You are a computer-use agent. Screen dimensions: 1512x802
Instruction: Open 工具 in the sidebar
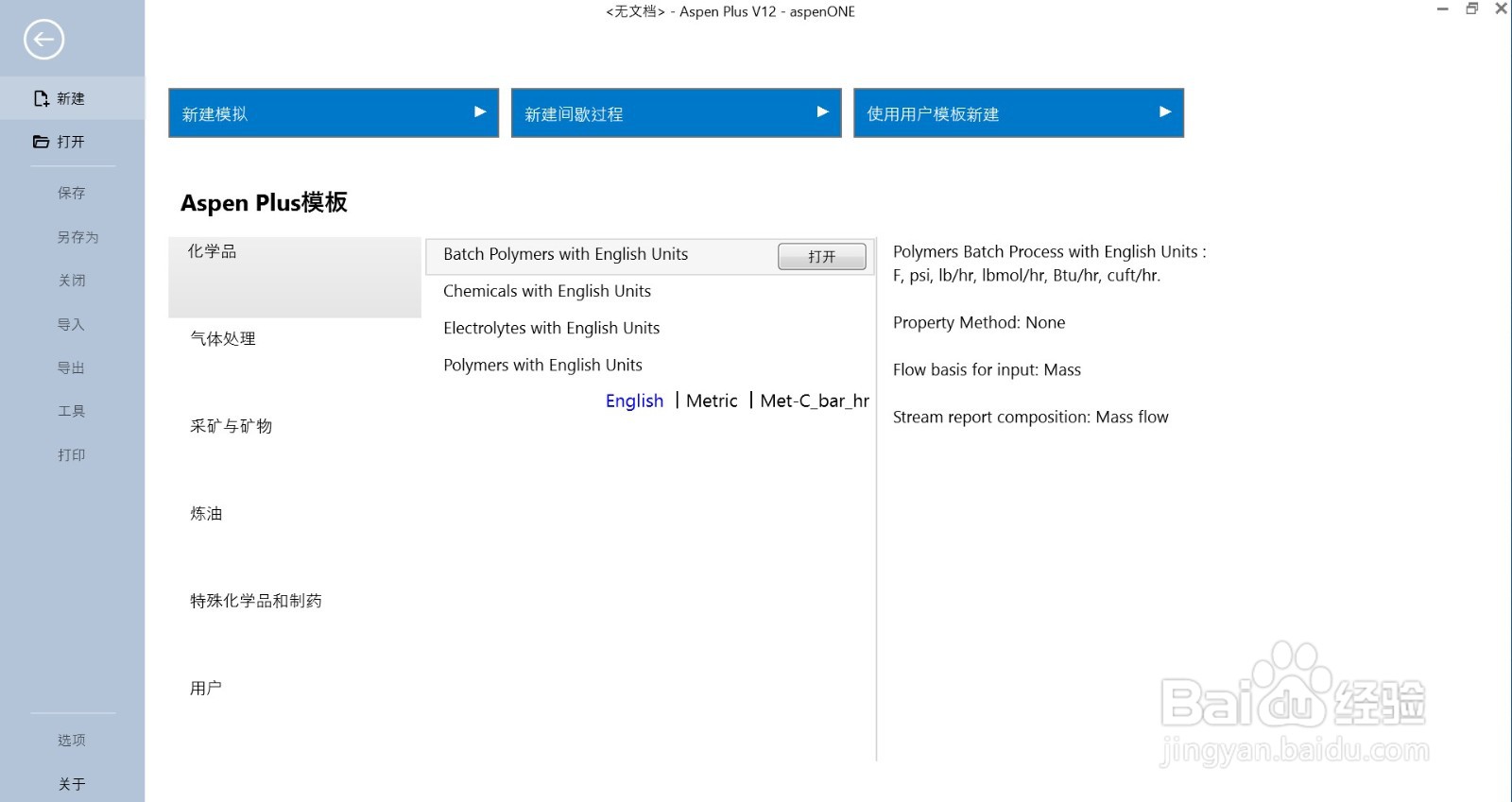click(x=72, y=411)
